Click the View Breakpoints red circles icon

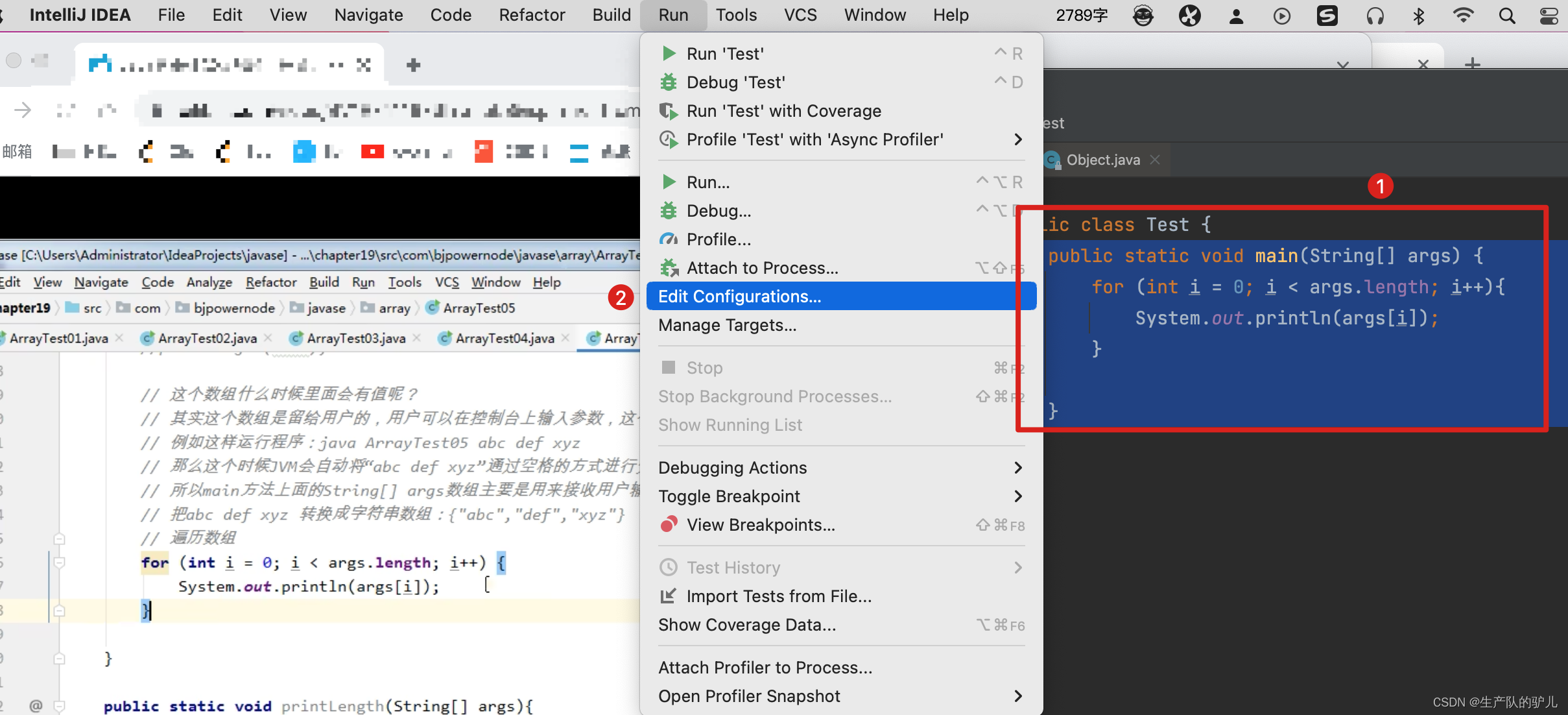click(669, 524)
